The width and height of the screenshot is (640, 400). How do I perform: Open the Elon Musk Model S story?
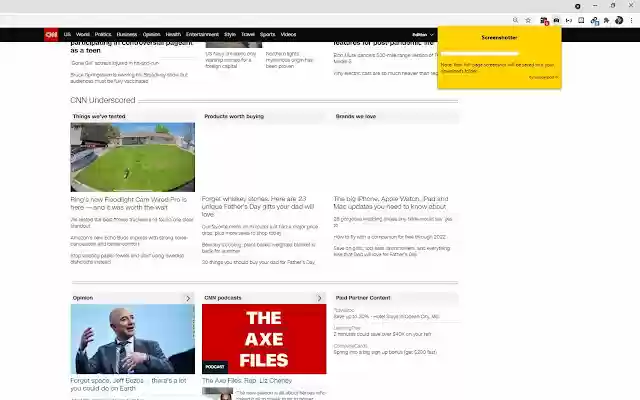click(x=385, y=58)
